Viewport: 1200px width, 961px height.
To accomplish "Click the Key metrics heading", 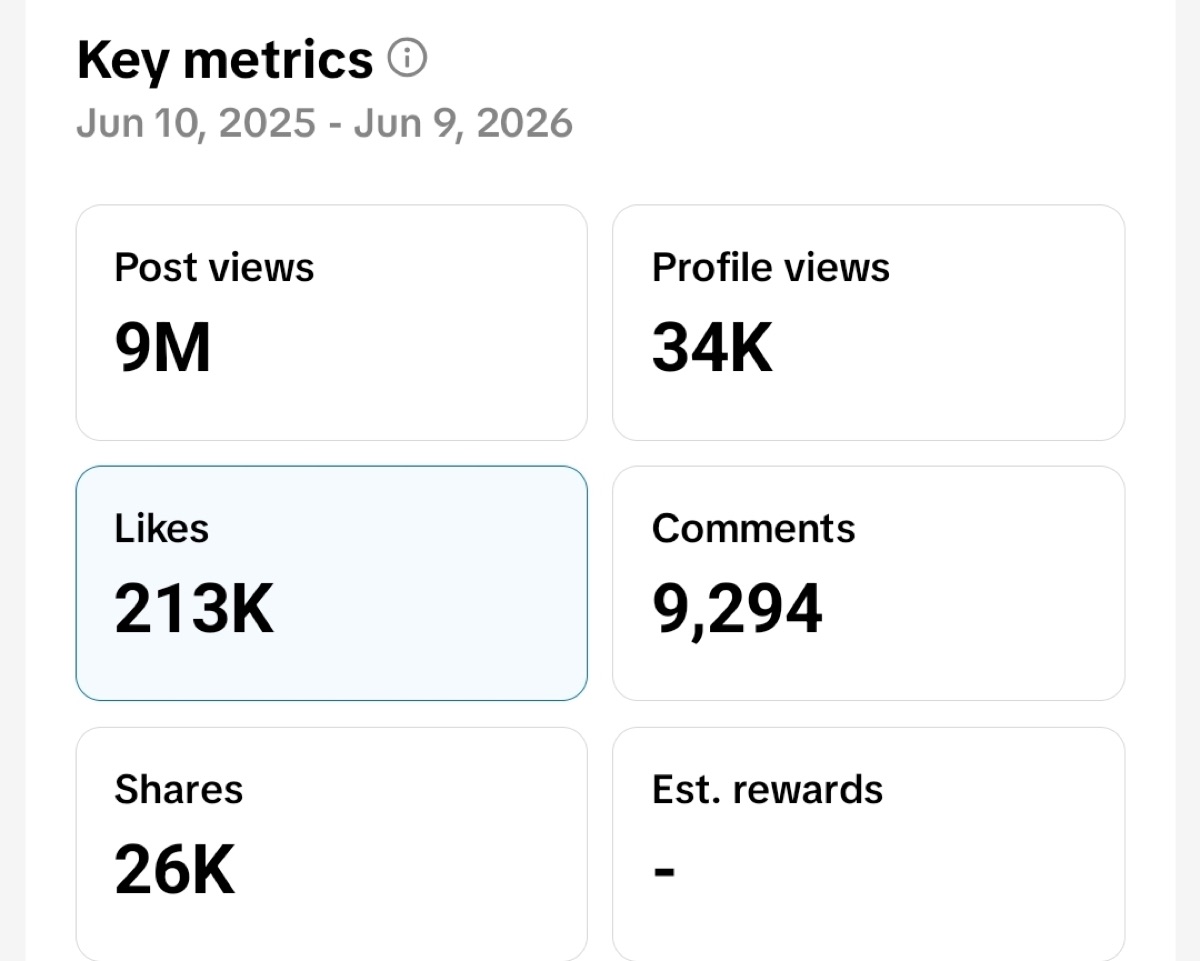I will (x=225, y=60).
